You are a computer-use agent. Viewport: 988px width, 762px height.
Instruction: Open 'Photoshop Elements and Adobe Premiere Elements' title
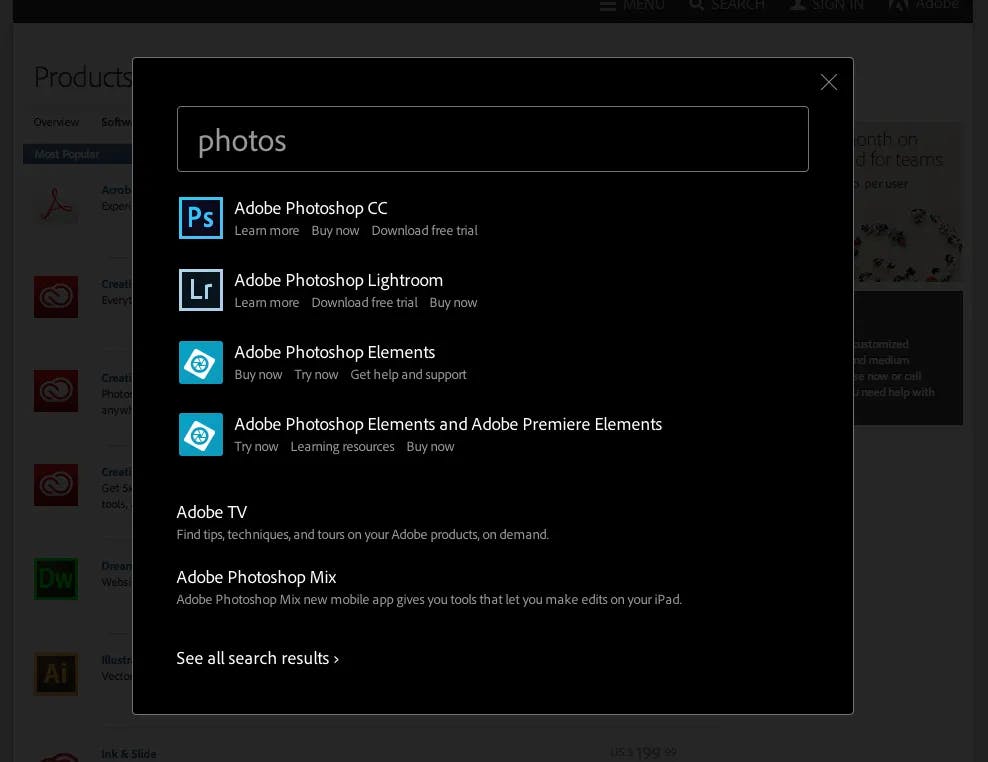(448, 424)
